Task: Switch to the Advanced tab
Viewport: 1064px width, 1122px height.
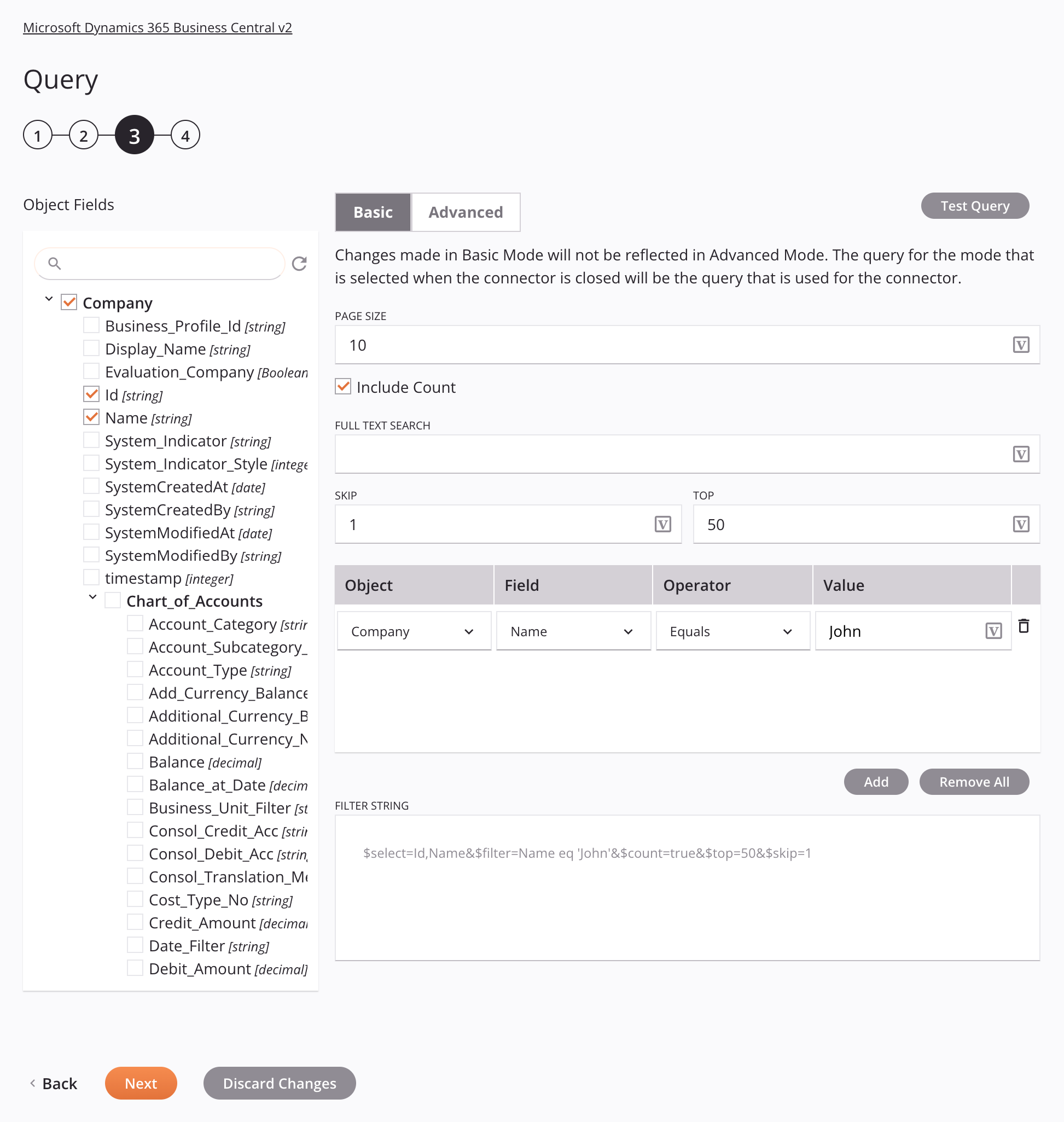Action: pos(465,211)
